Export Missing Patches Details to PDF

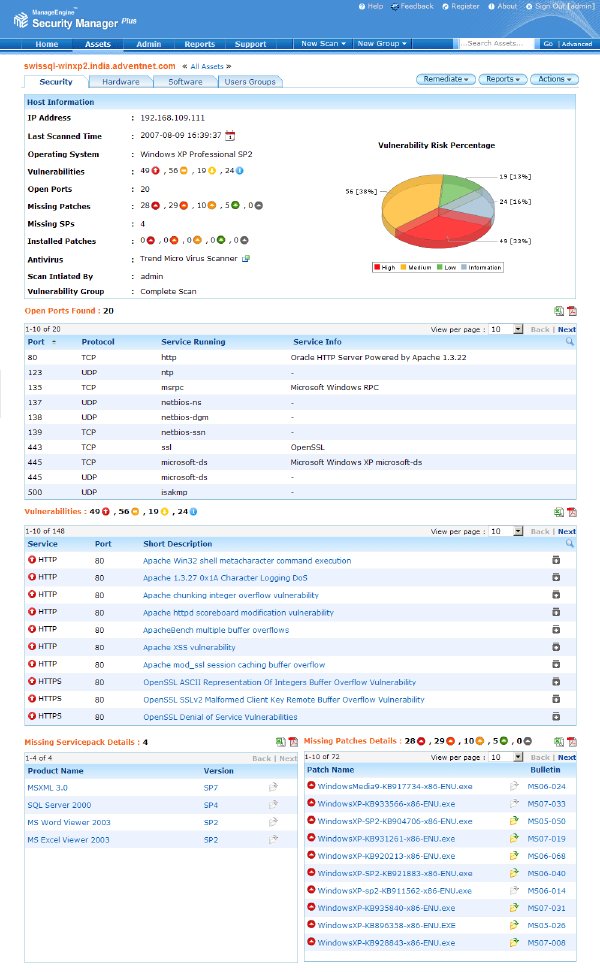(571, 741)
